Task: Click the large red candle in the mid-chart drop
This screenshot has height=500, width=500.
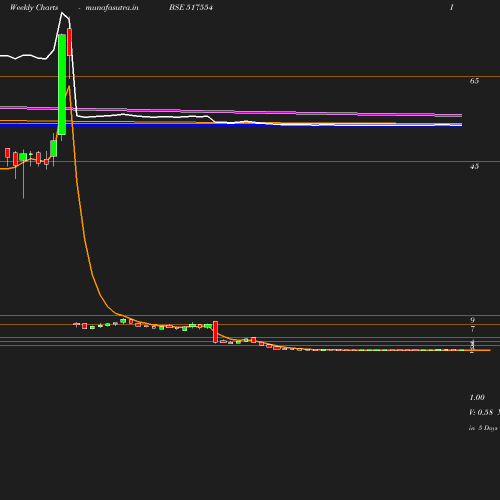Action: [x=215, y=332]
